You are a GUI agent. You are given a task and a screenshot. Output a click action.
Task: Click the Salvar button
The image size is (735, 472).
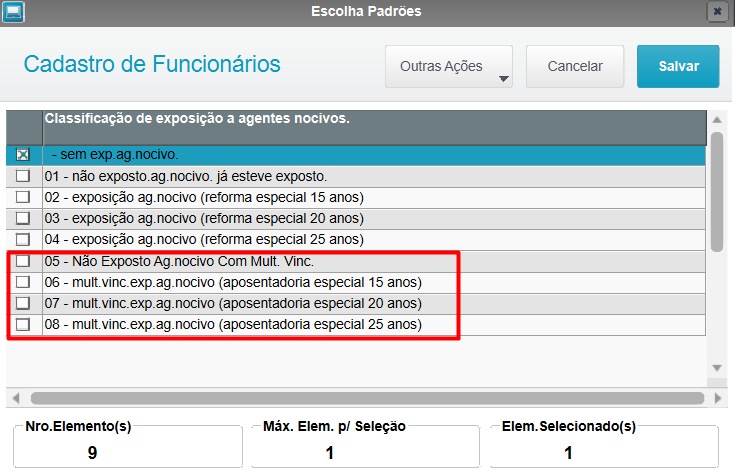pyautogui.click(x=678, y=67)
